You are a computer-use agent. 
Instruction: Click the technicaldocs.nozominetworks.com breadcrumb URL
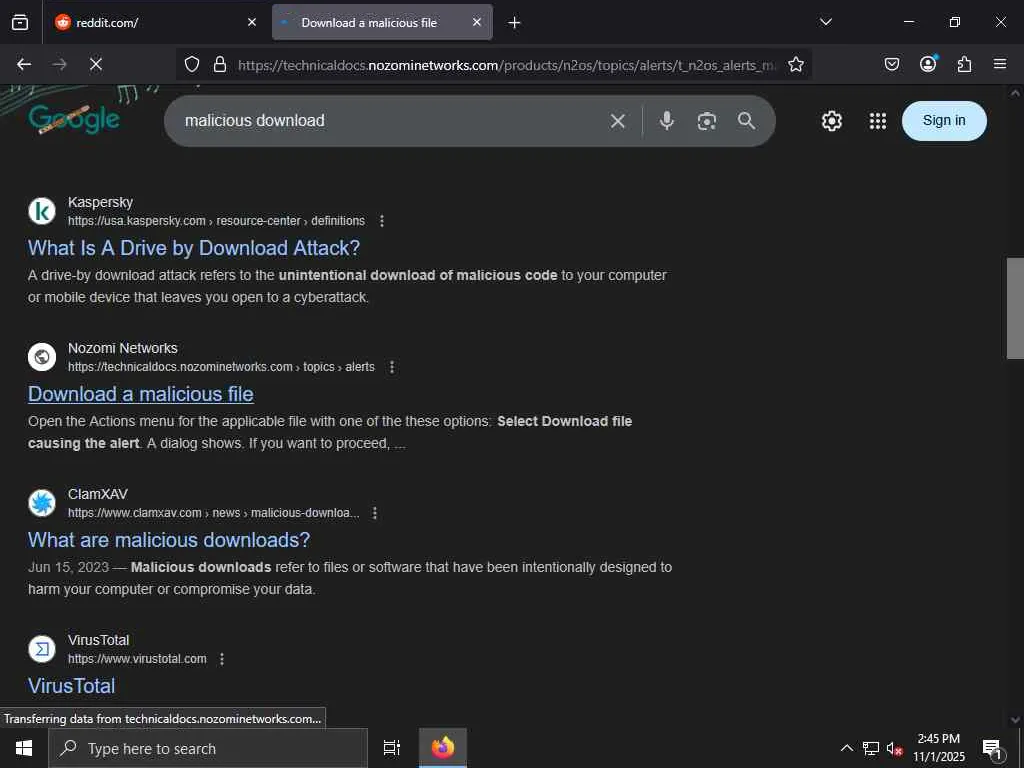[x=221, y=367]
